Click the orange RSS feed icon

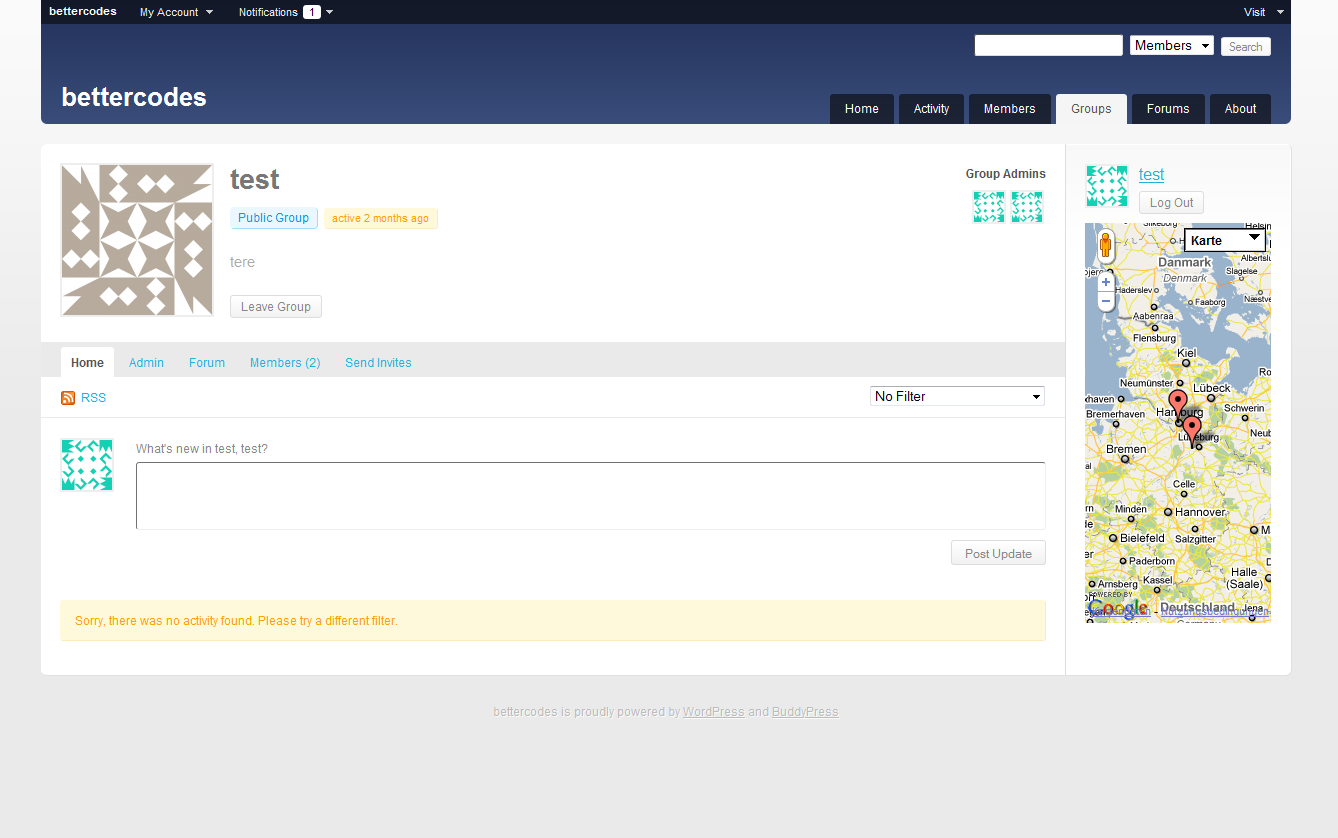[68, 398]
